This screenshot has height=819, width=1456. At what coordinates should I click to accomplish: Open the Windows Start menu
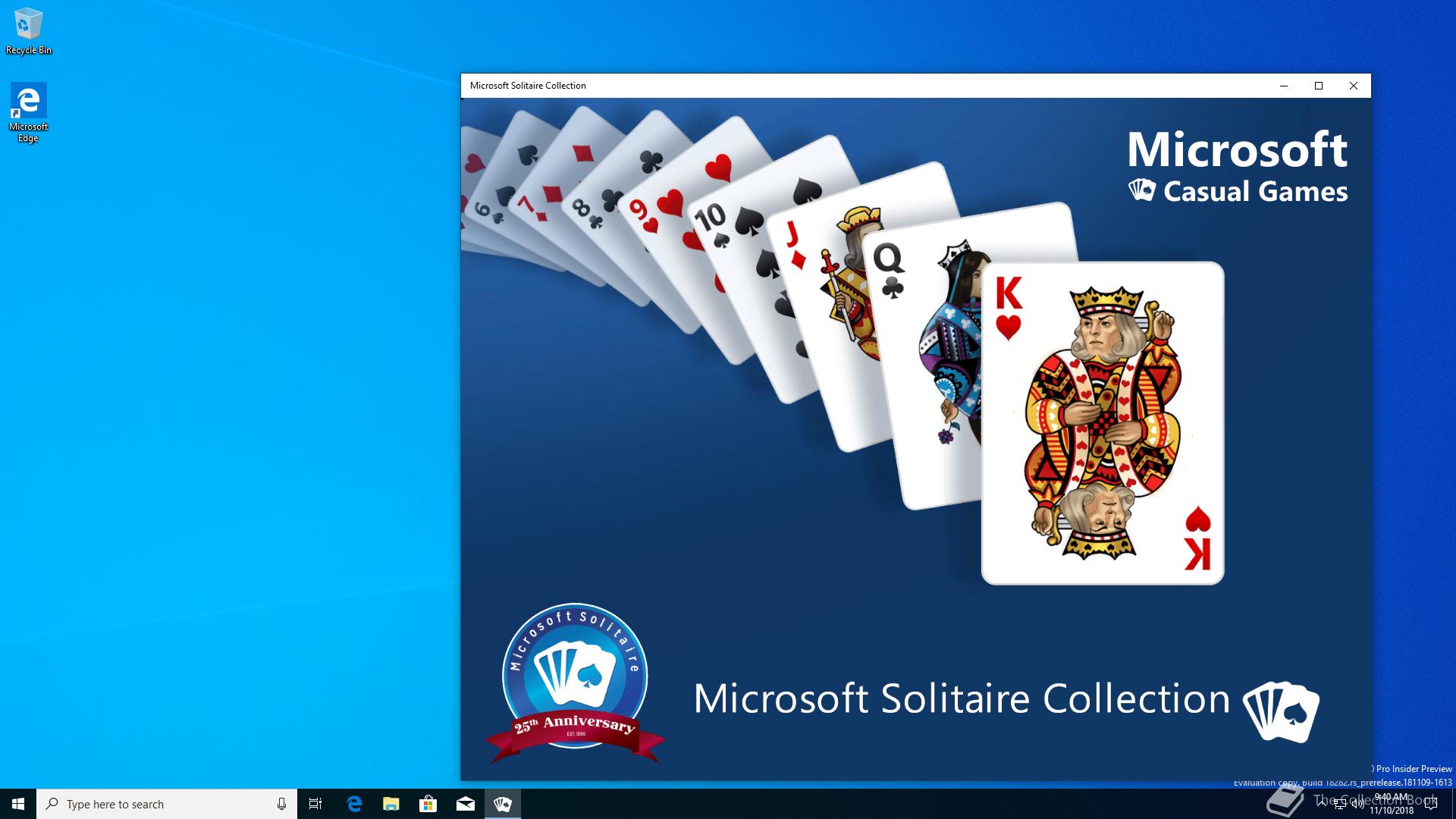(18, 804)
